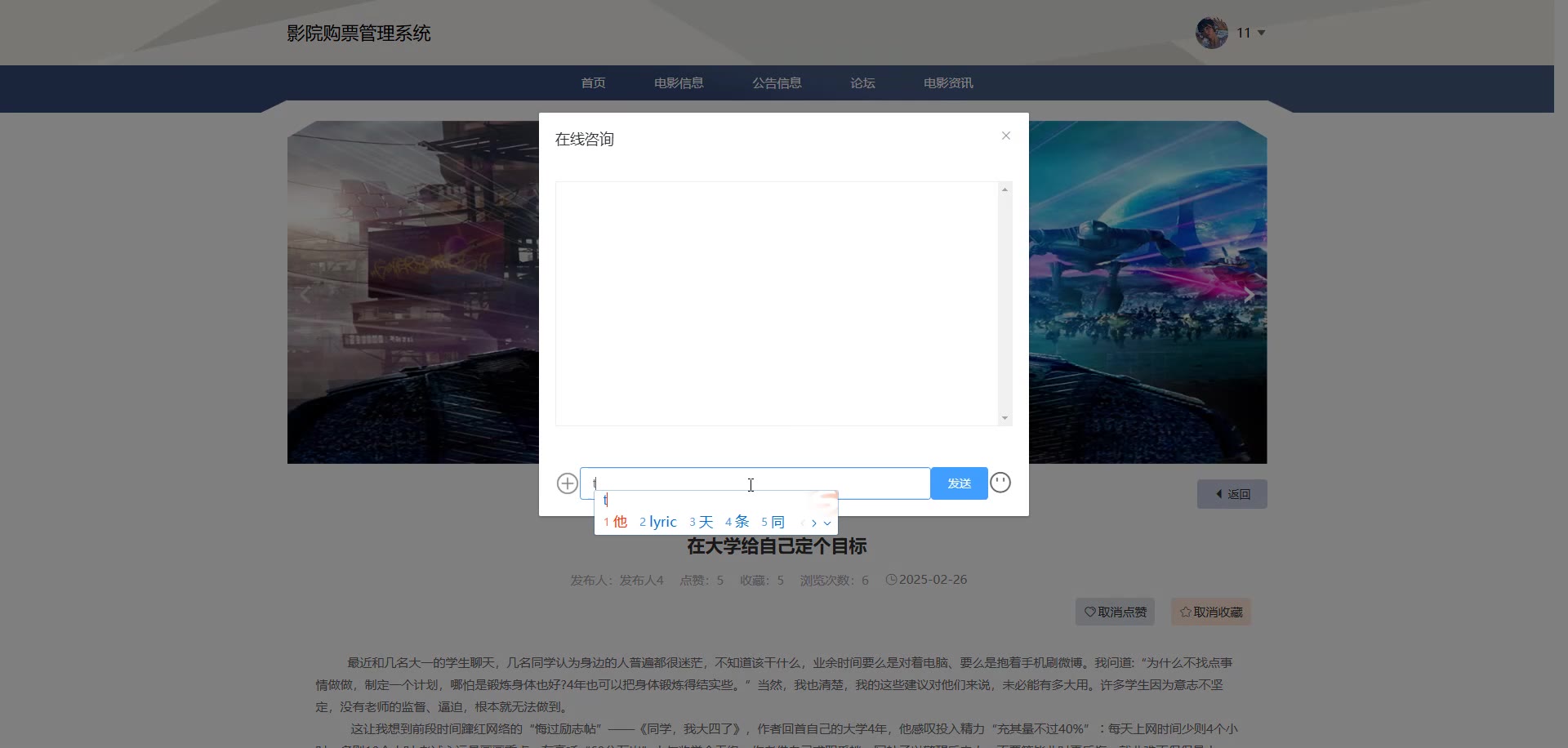Select IME candidate 同
Image resolution: width=1568 pixels, height=748 pixels.
tap(773, 522)
